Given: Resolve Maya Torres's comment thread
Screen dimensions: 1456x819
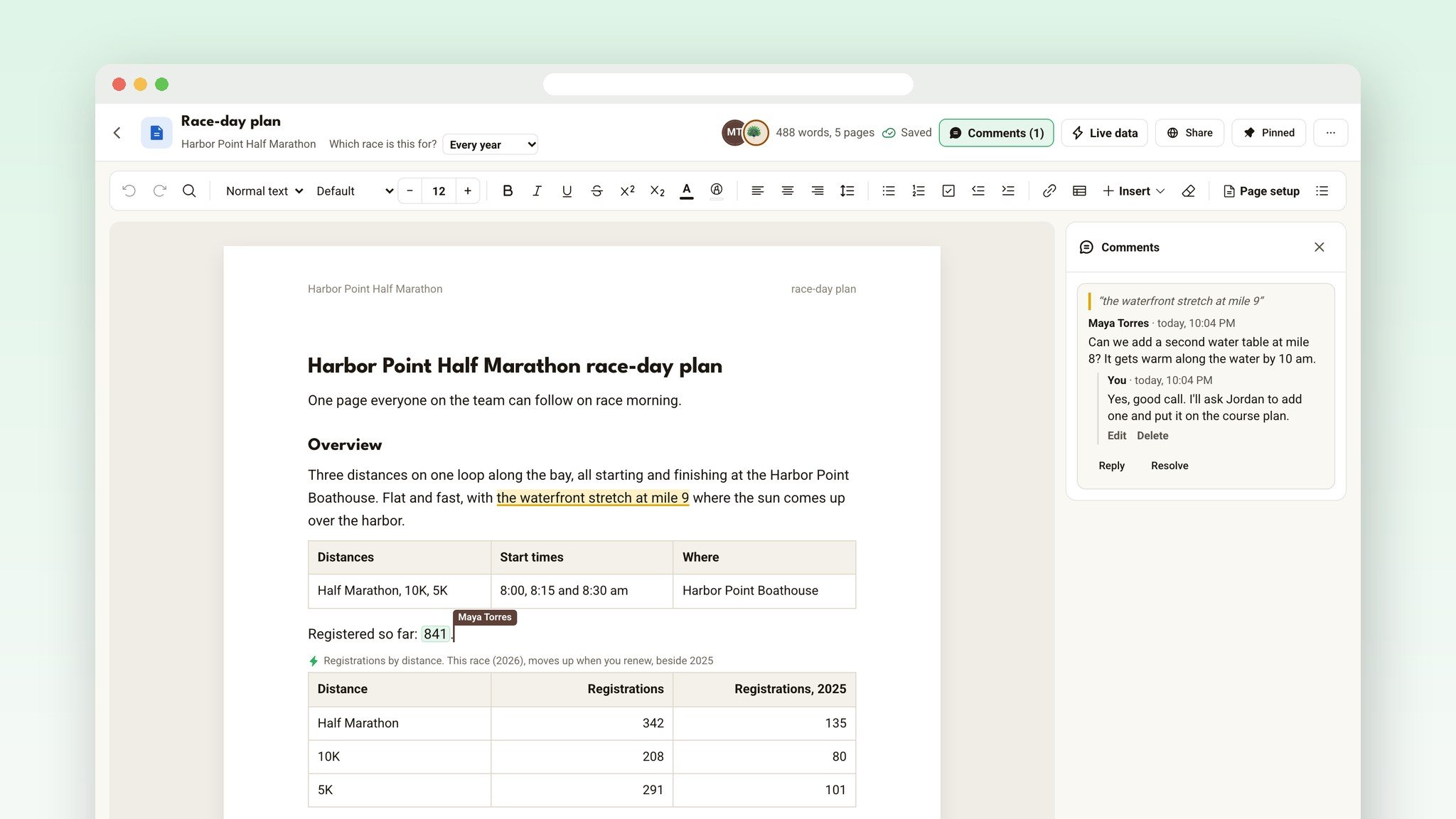Looking at the screenshot, I should (x=1169, y=466).
